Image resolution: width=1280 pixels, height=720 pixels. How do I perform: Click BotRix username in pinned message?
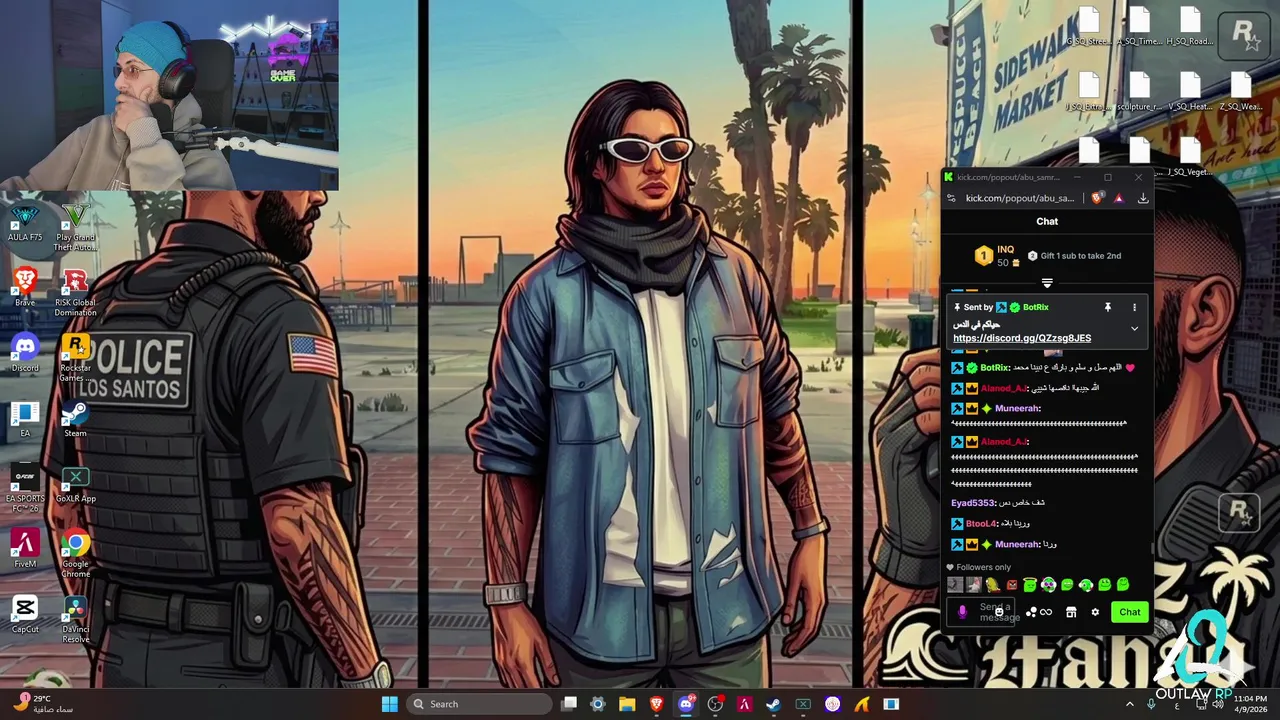point(1035,307)
